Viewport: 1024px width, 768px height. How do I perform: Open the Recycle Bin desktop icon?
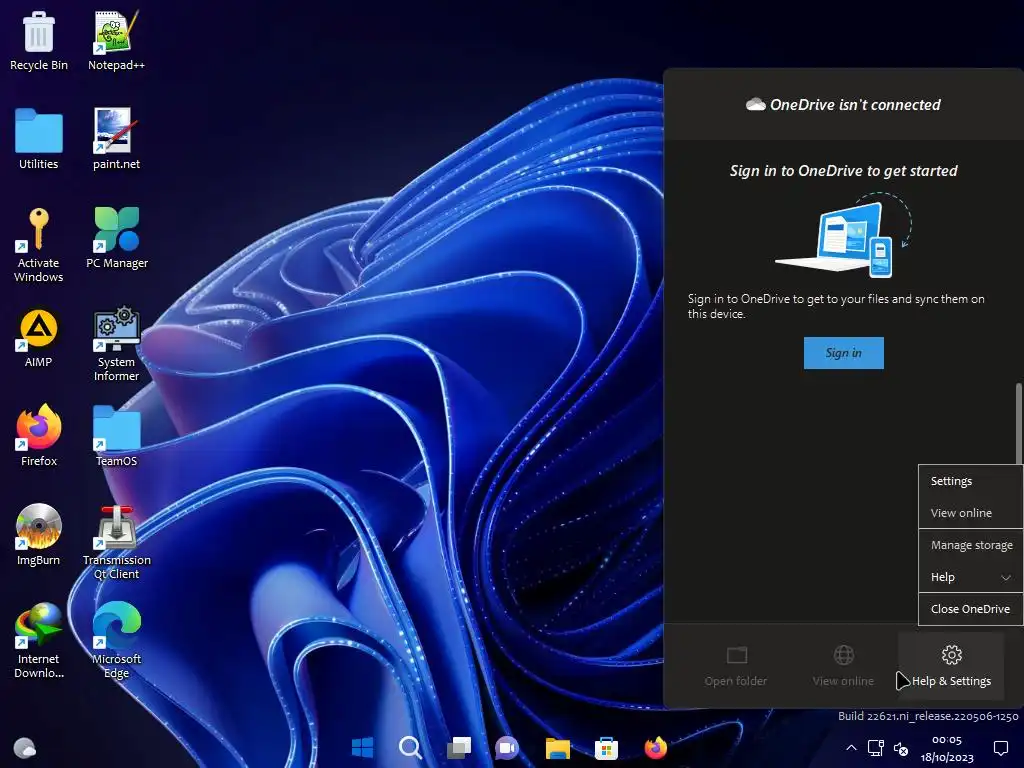tap(39, 41)
